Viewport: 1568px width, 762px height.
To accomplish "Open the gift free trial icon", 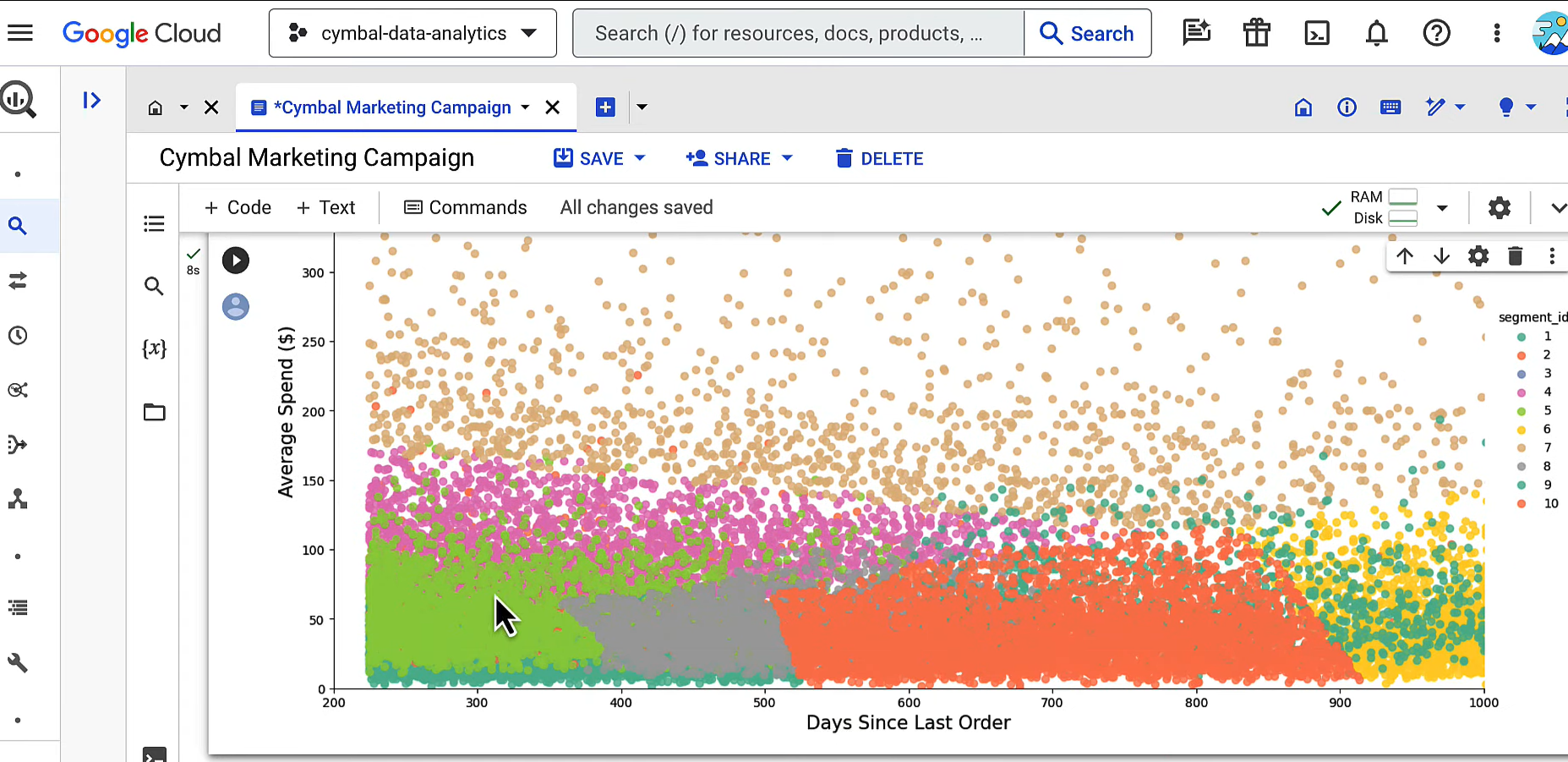I will (x=1257, y=33).
